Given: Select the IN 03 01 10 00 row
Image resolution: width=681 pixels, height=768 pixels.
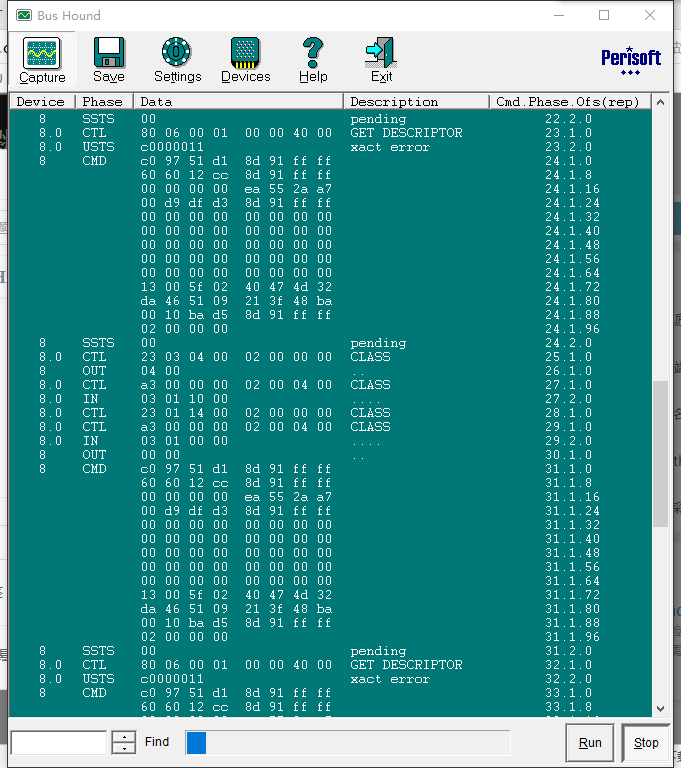Looking at the screenshot, I should [x=331, y=399].
